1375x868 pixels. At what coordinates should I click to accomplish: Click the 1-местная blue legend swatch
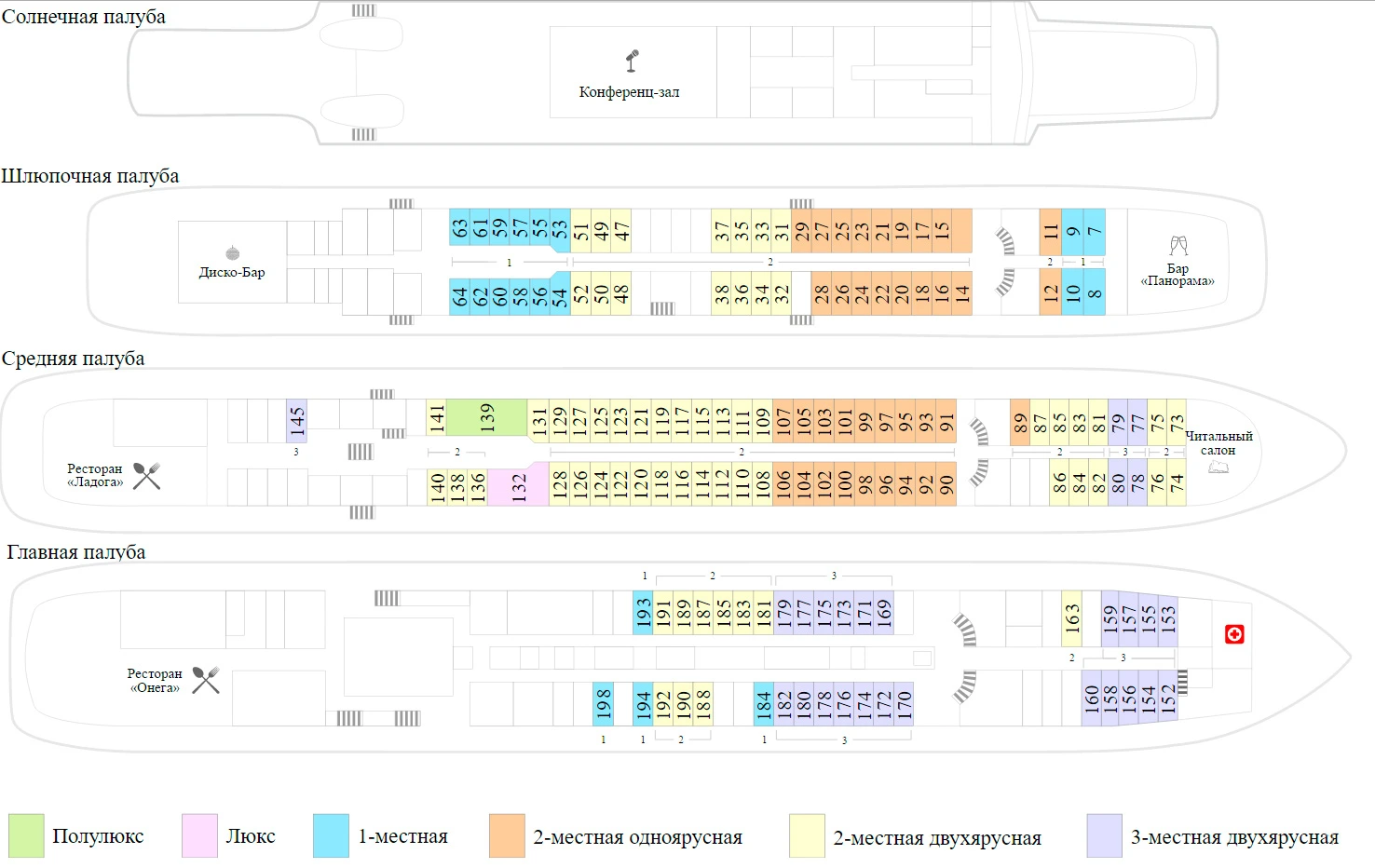331,835
